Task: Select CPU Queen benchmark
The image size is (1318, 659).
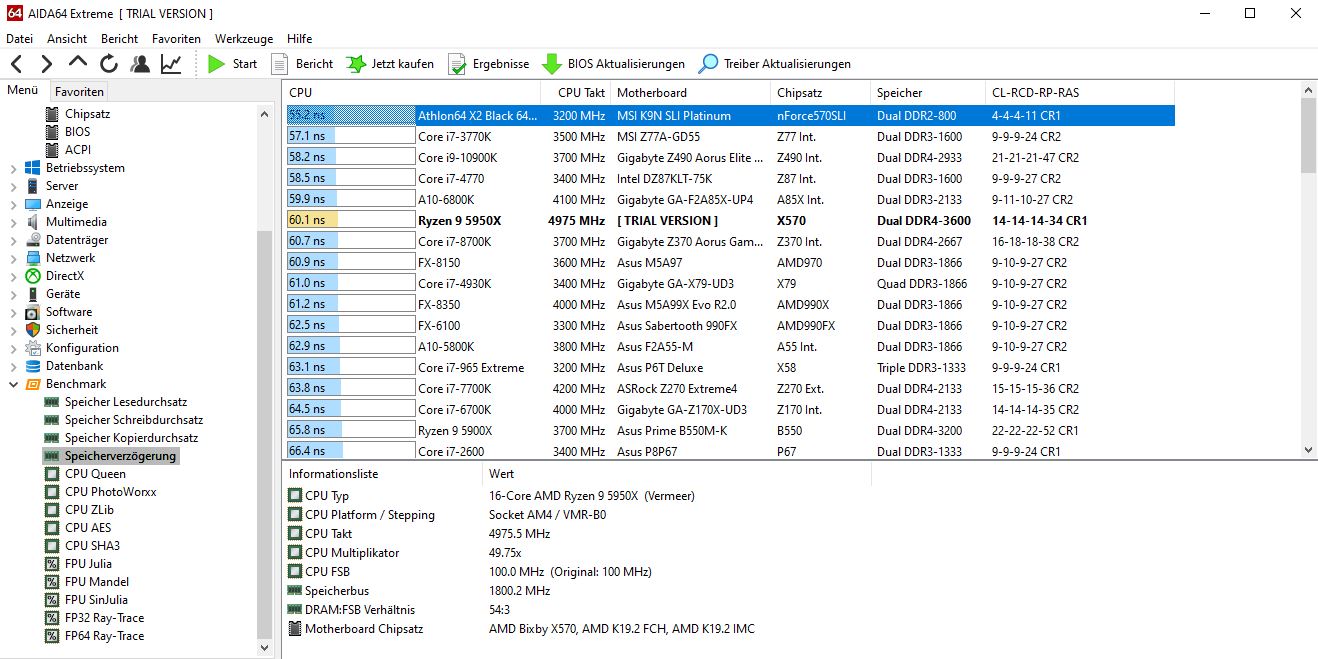Action: 95,474
